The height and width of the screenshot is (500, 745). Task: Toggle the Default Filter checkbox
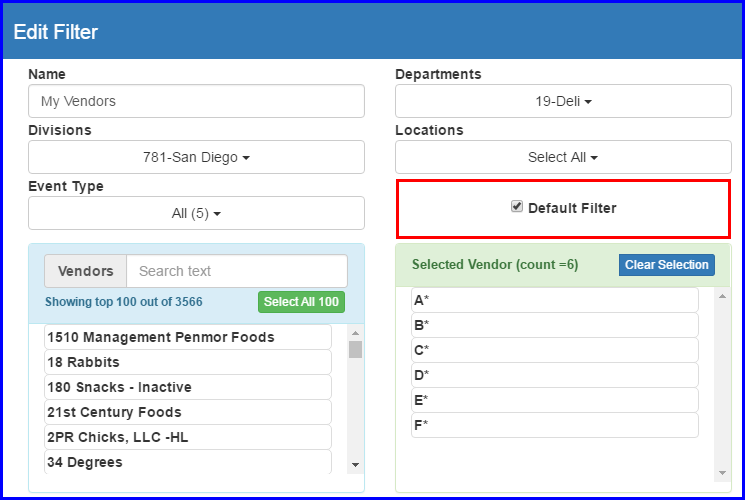point(517,207)
